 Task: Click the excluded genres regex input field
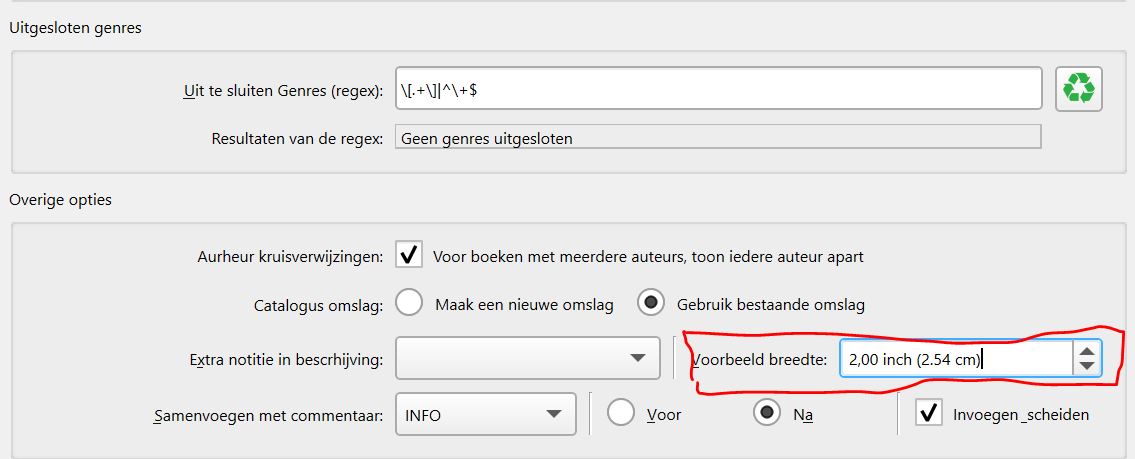716,89
